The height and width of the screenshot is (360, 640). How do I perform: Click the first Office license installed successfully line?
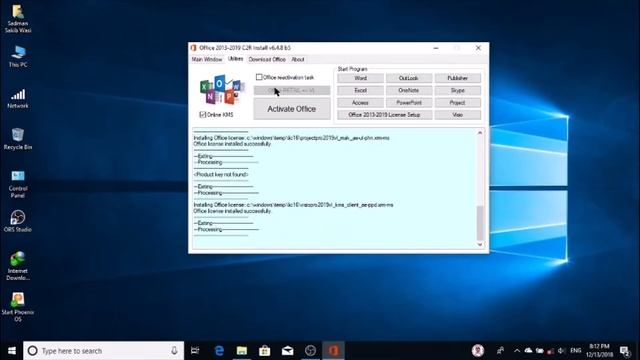(232, 144)
